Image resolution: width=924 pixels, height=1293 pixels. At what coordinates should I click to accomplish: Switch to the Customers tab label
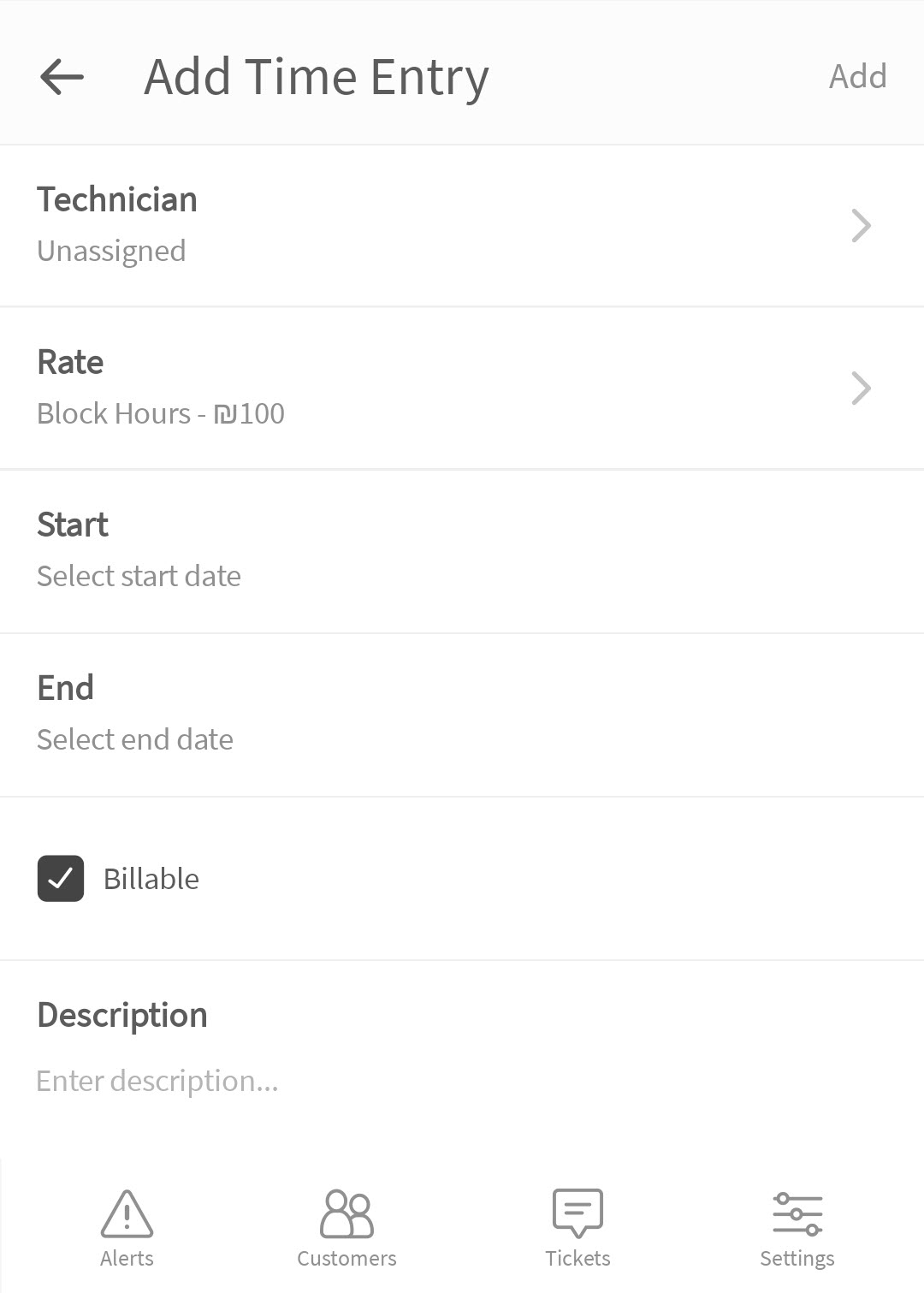pos(346,1258)
